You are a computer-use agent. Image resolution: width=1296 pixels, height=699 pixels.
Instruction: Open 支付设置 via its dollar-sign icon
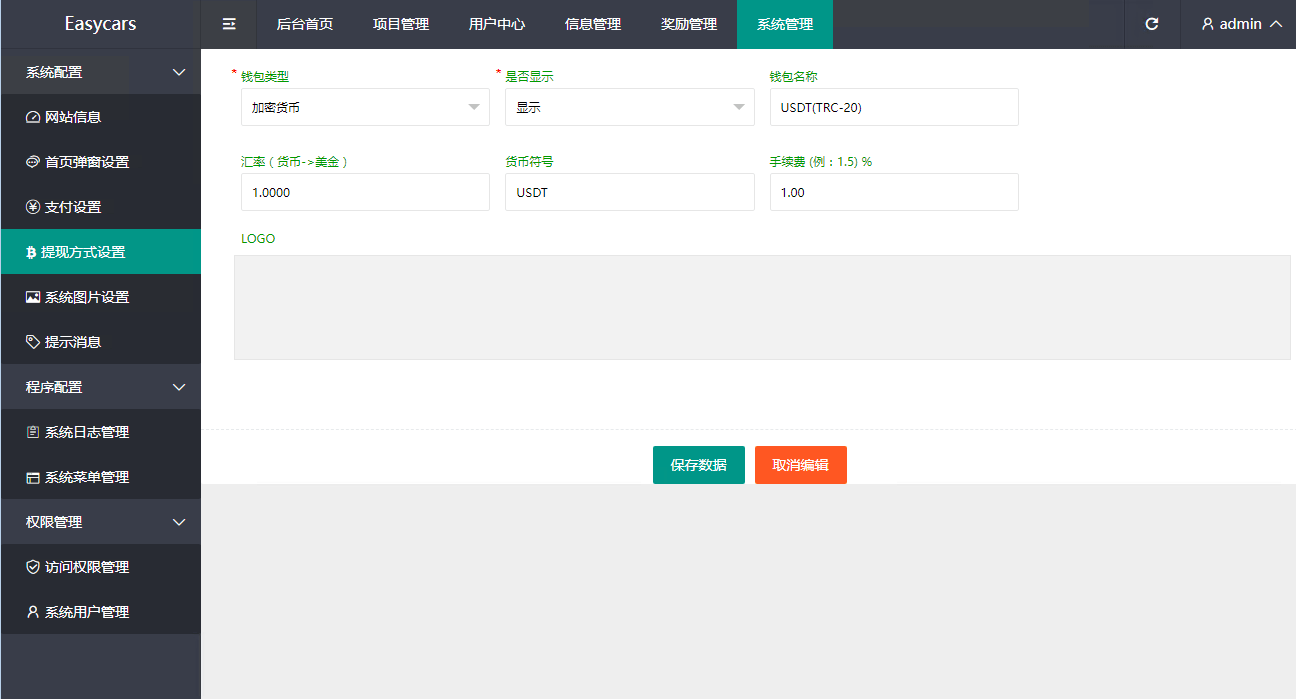click(34, 206)
